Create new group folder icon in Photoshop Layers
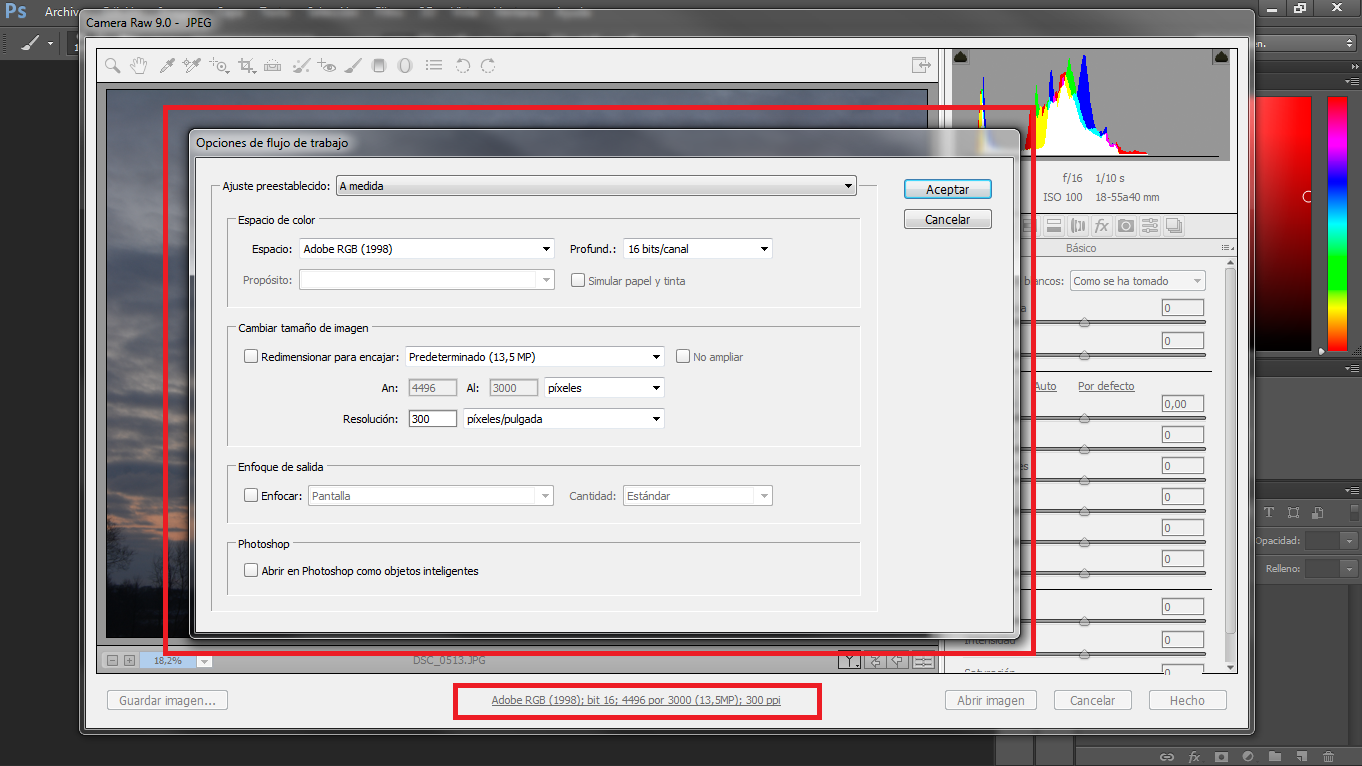Image resolution: width=1362 pixels, height=766 pixels. point(1274,757)
